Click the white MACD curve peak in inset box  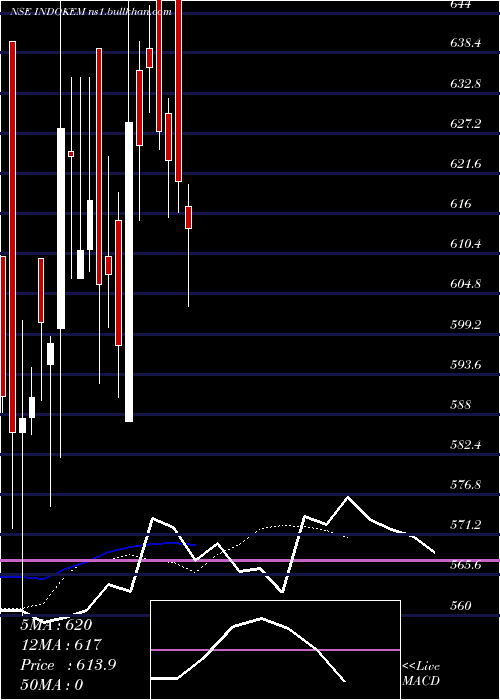click(262, 619)
